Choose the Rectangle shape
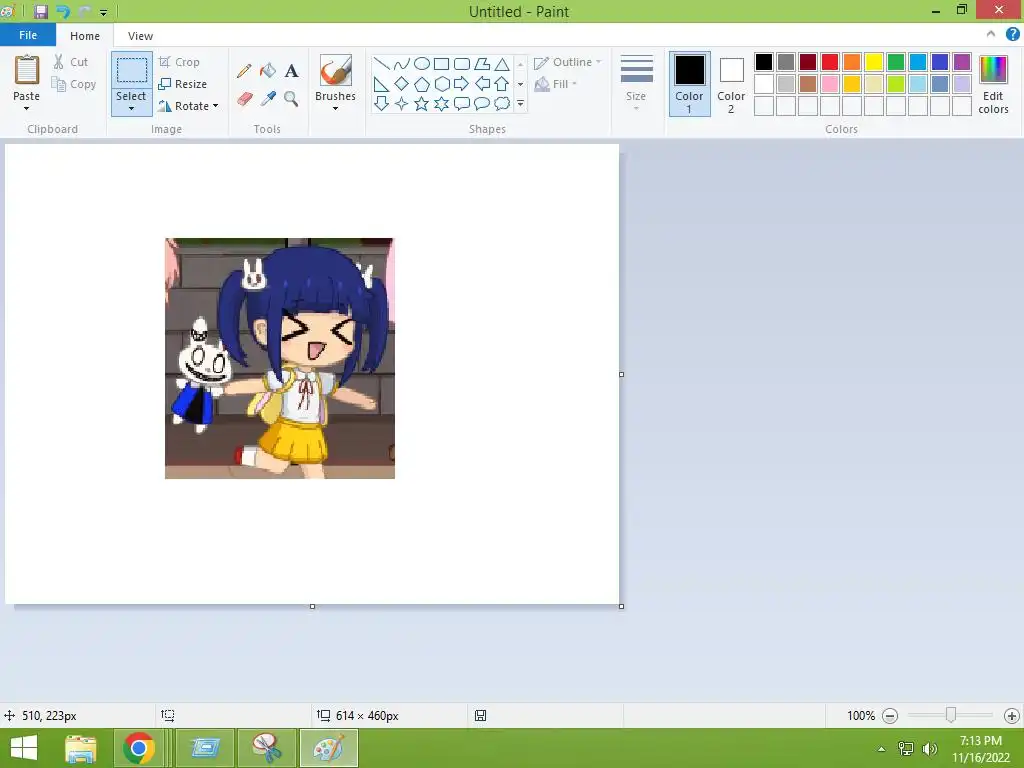The image size is (1024, 768). 441,63
